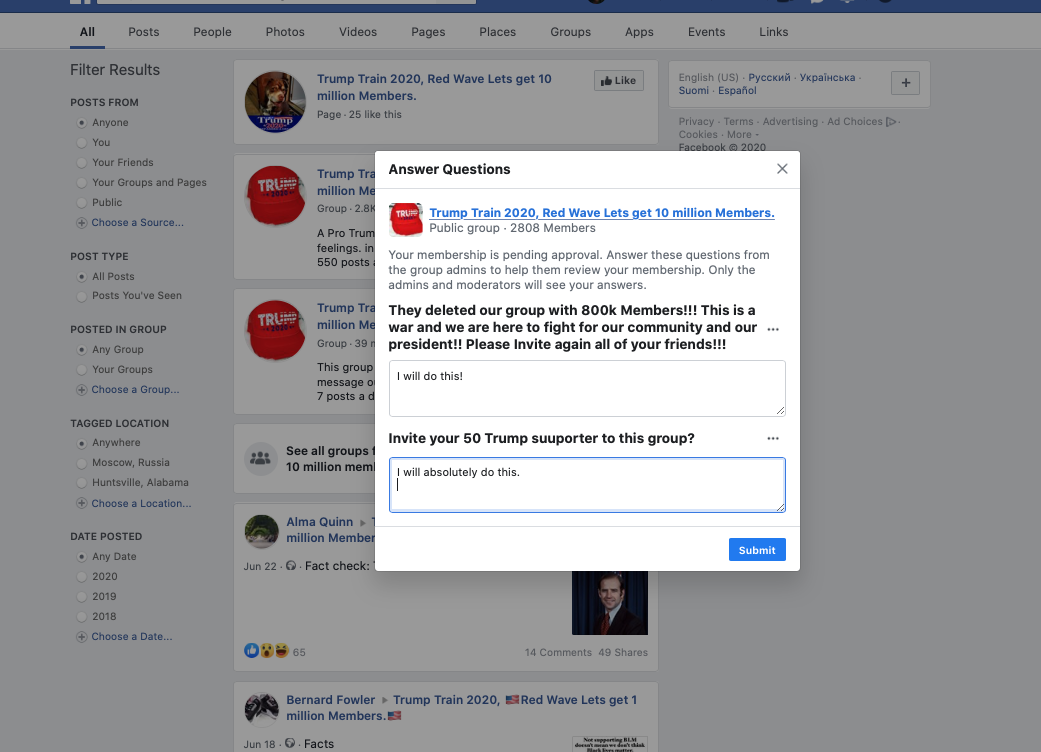Click the plus button next to languages
Image resolution: width=1041 pixels, height=752 pixels.
[905, 84]
